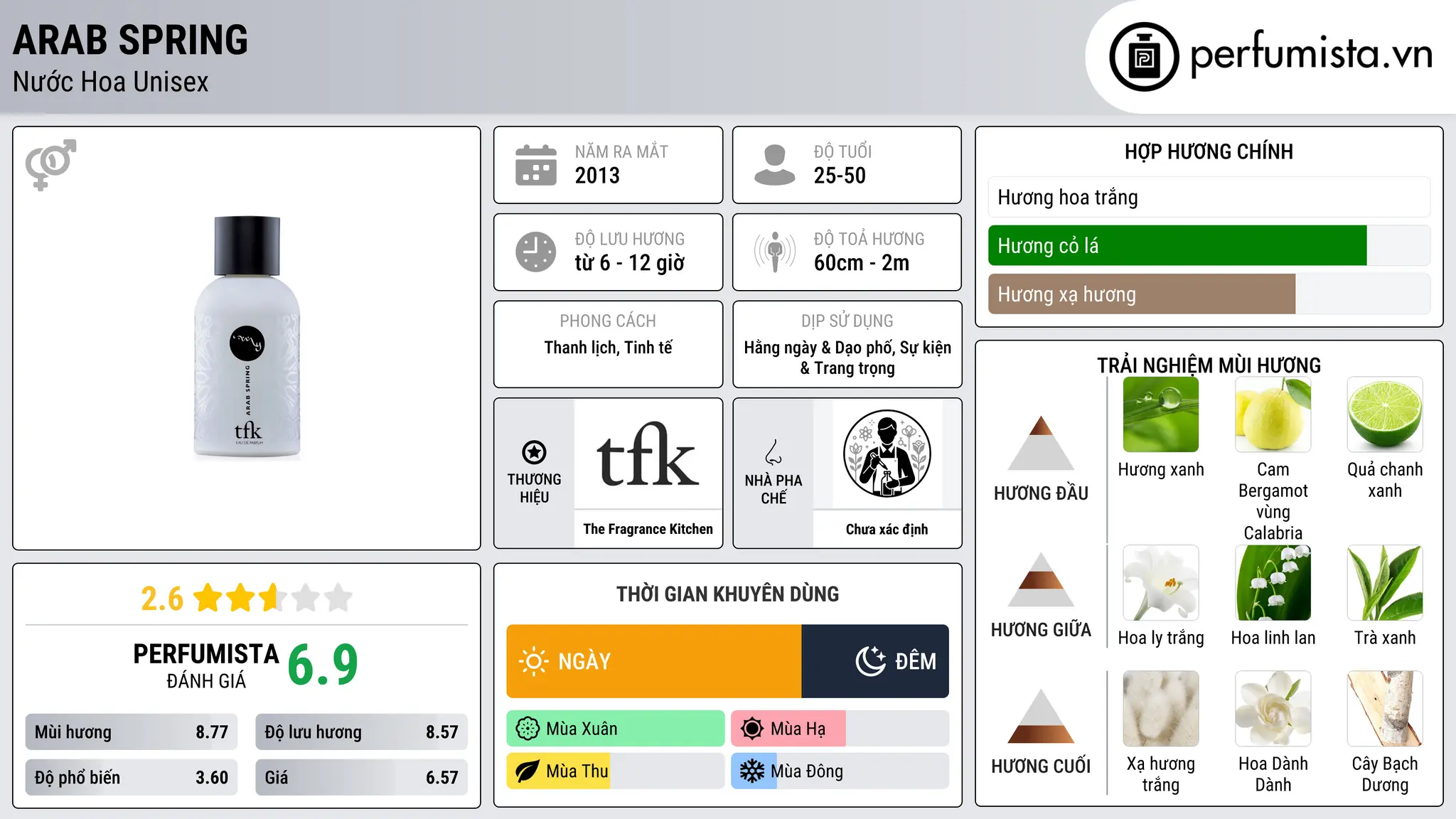Click the age range value 25-50
This screenshot has height=819, width=1456.
[x=840, y=176]
